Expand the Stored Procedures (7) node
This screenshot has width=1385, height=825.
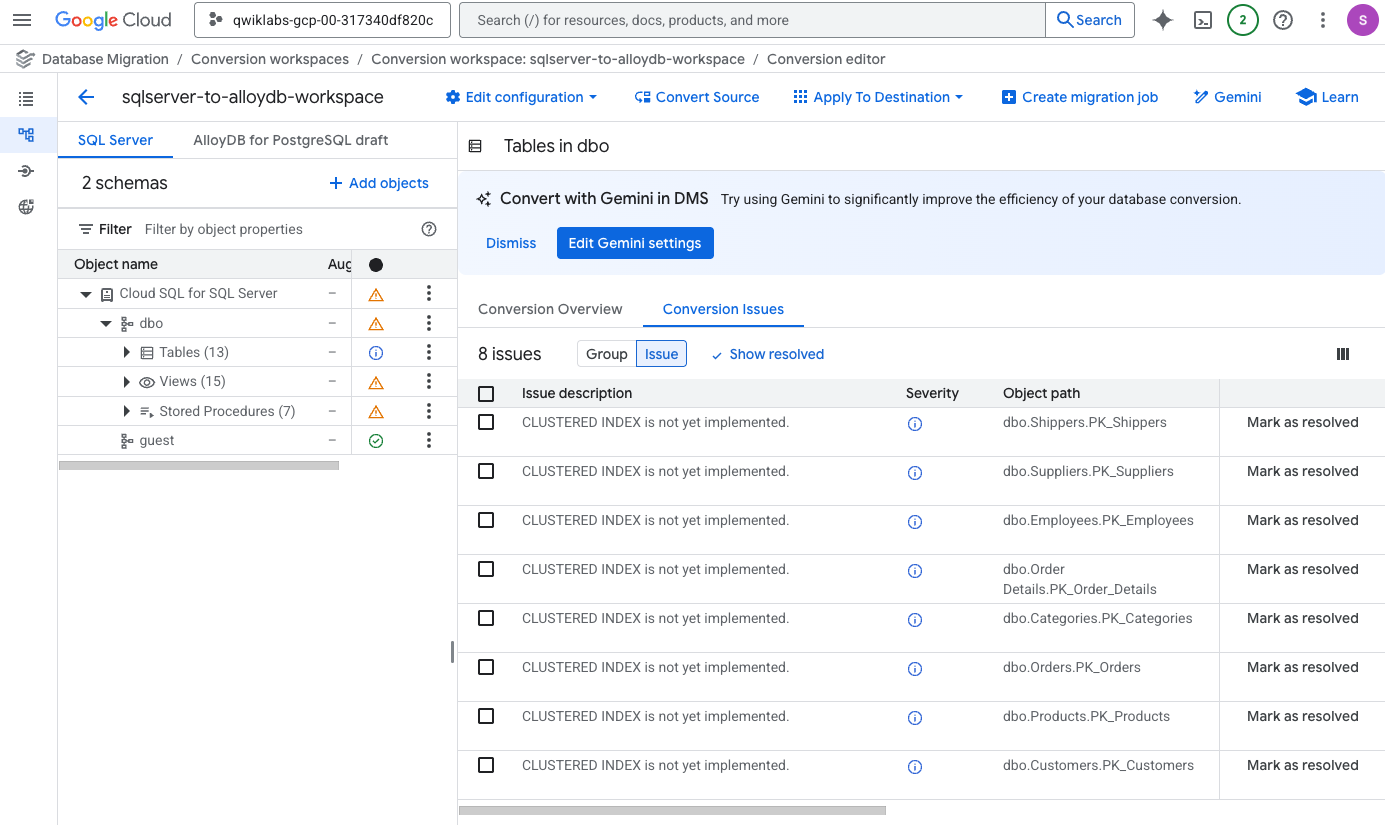pos(126,411)
